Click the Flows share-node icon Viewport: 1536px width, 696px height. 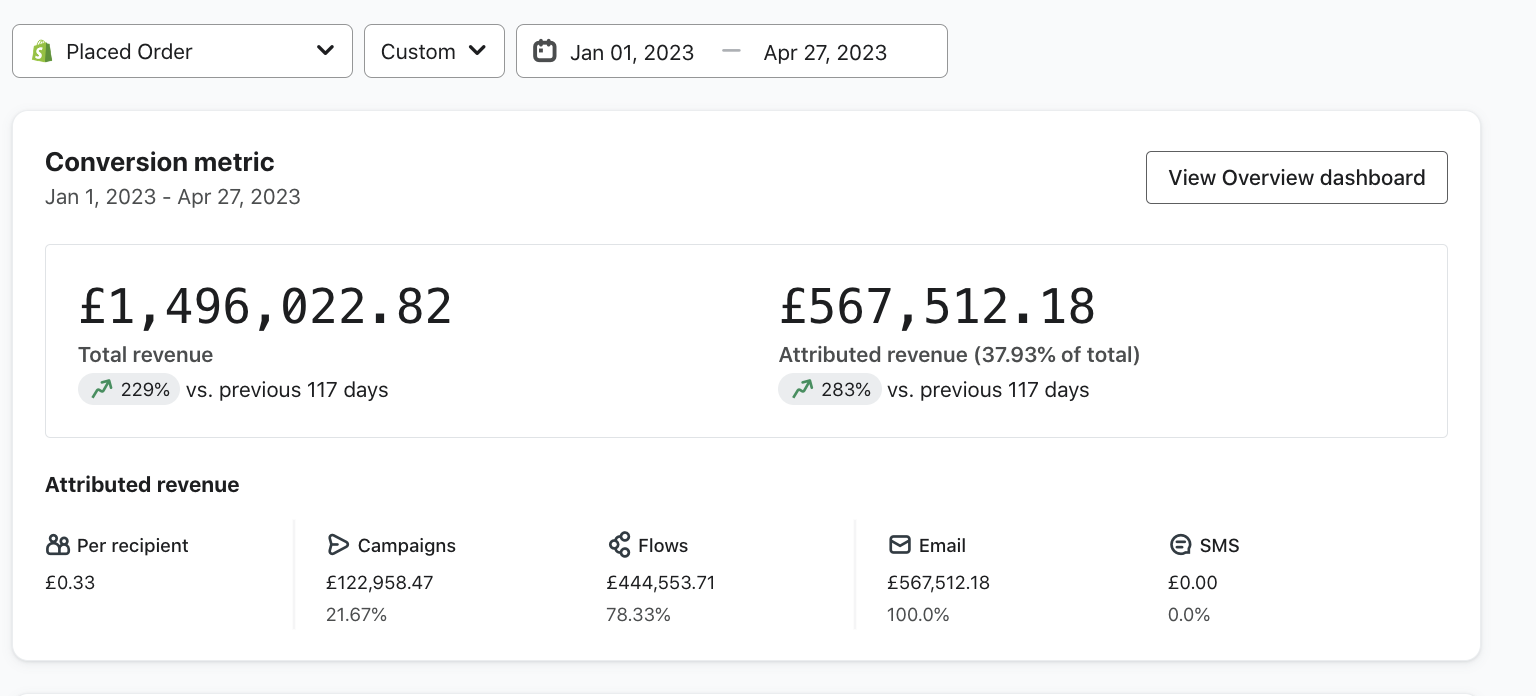[x=619, y=545]
